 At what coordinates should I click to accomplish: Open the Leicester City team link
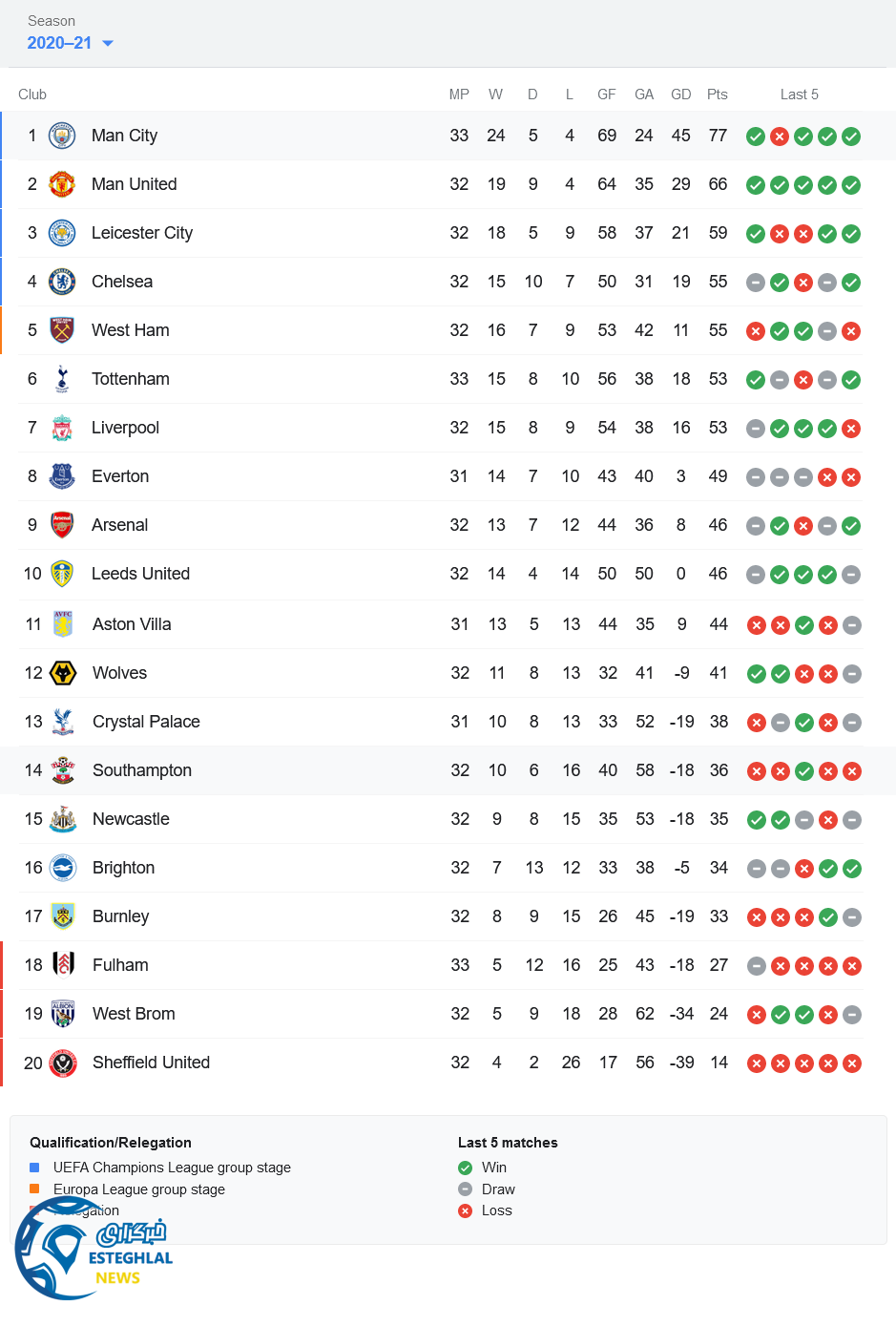pyautogui.click(x=142, y=233)
